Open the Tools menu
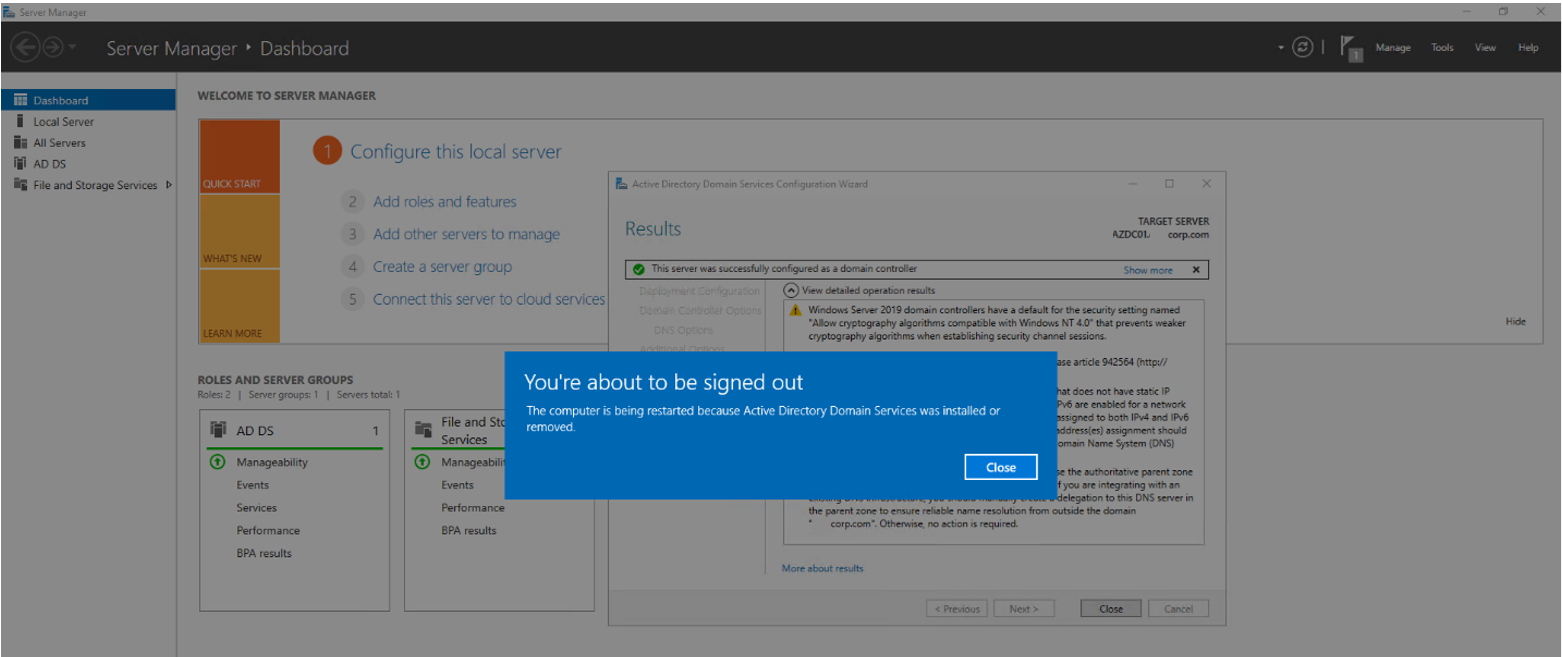The height and width of the screenshot is (657, 1562). pos(1442,47)
